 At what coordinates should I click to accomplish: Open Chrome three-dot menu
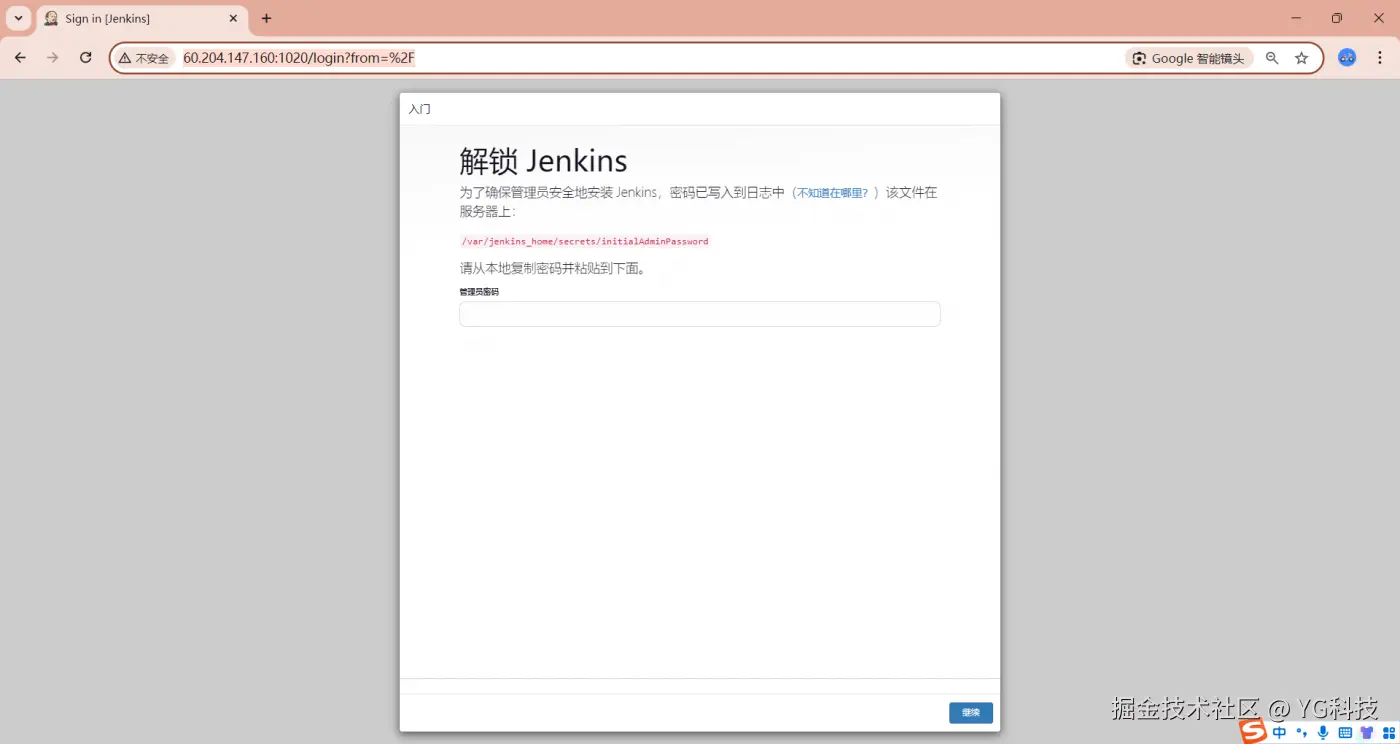tap(1379, 58)
